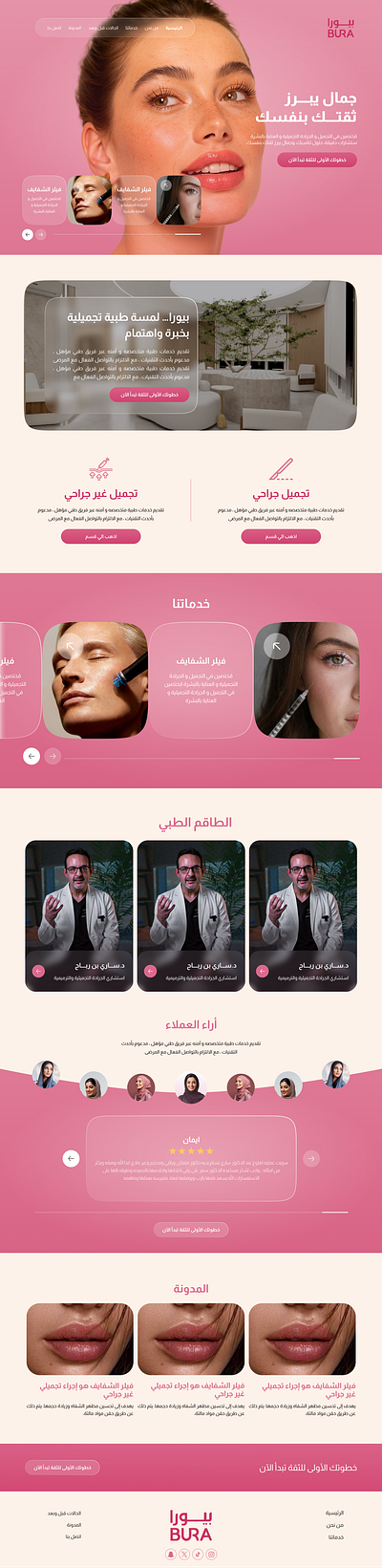This screenshot has width=382, height=1568.
Task: Click the next arrow beside the testimonial card
Action: pyautogui.click(x=311, y=1158)
